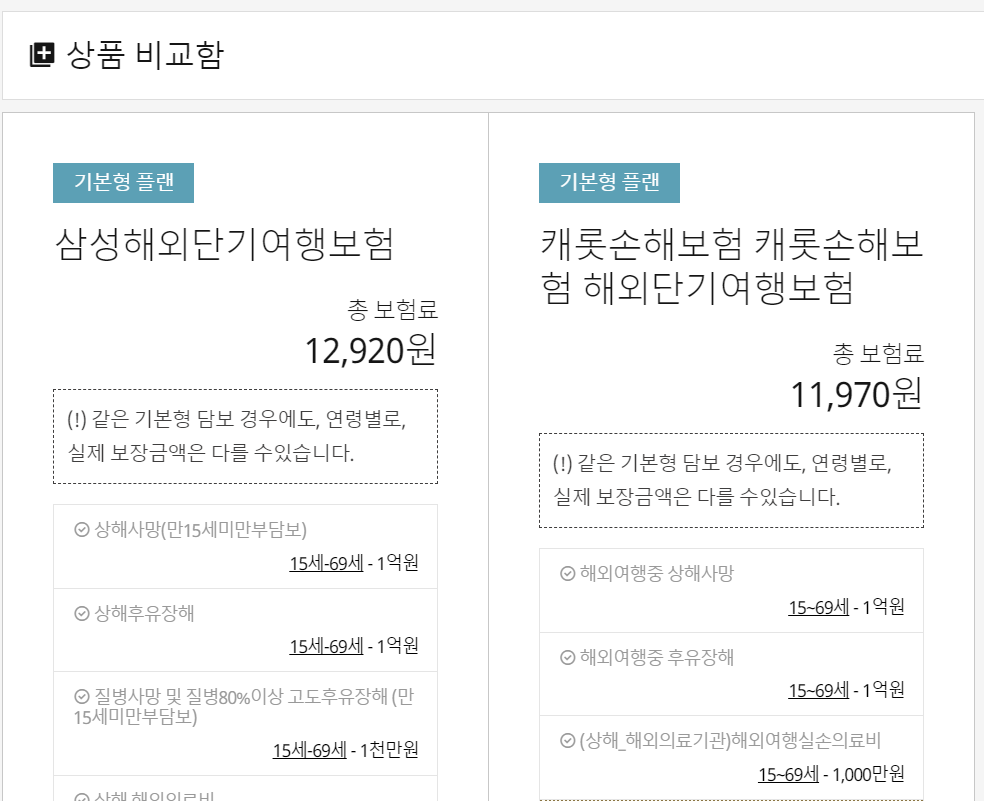This screenshot has width=984, height=801.
Task: Click 상해사망(만15세미만부담보) coverage label
Action: (200, 530)
